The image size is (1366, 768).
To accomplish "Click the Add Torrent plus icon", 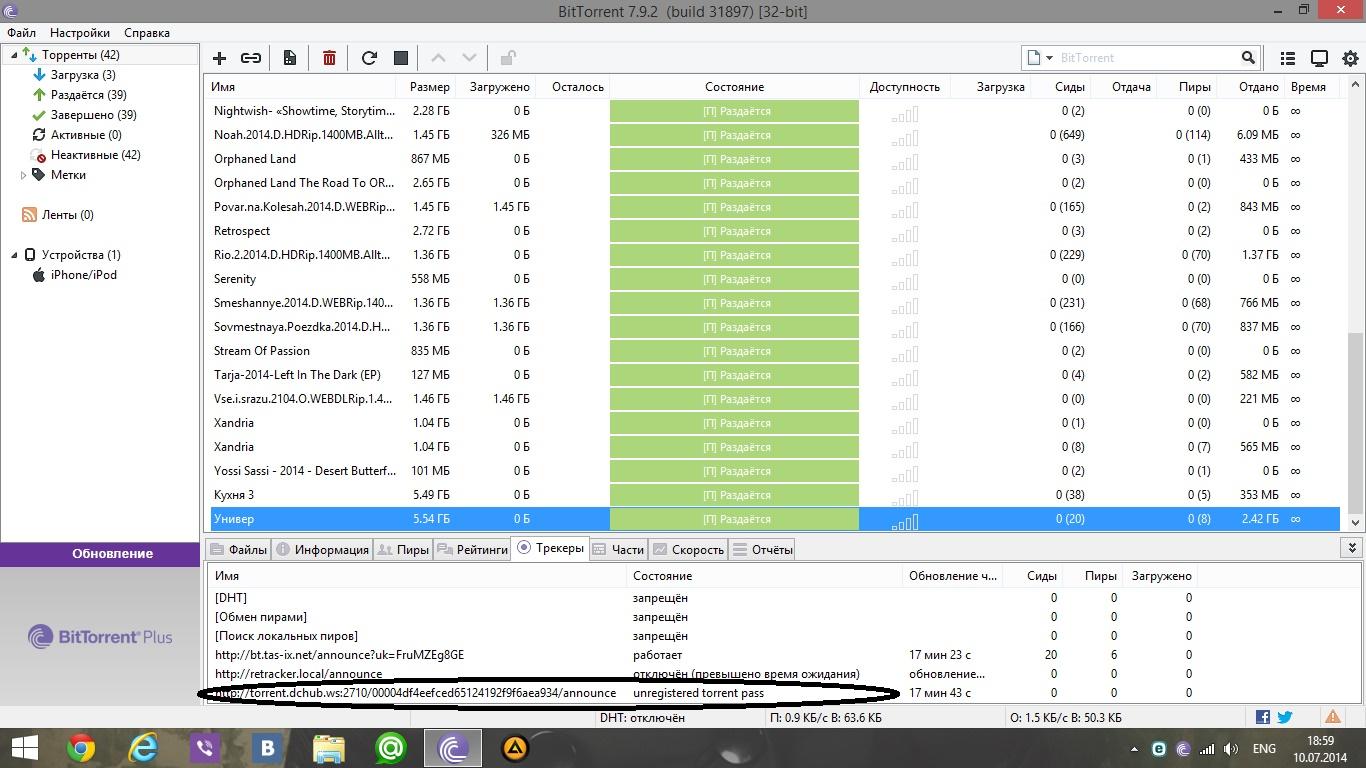I will 220,58.
